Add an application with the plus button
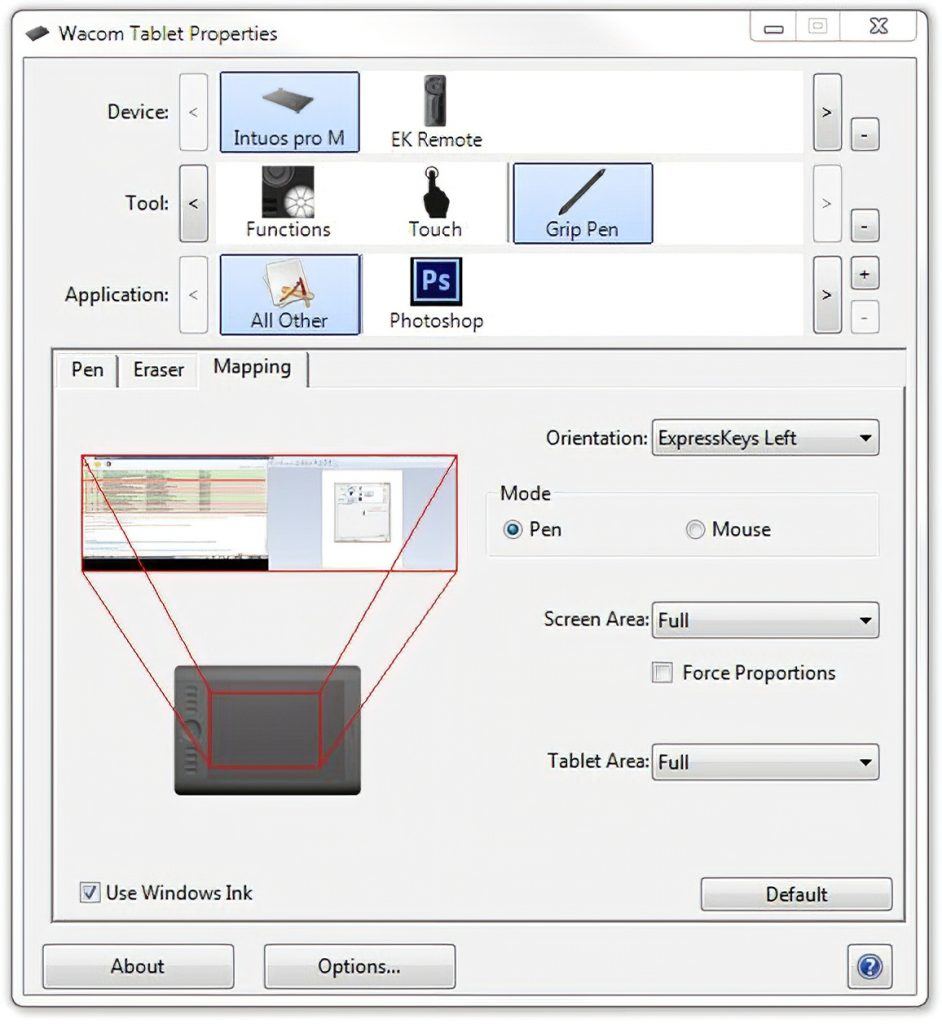The image size is (942, 1024). 864,275
